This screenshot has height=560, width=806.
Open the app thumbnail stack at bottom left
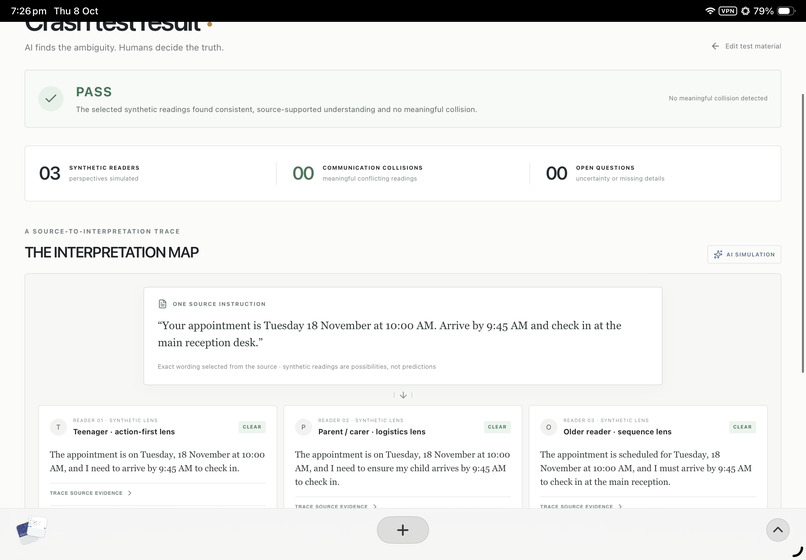point(31,530)
